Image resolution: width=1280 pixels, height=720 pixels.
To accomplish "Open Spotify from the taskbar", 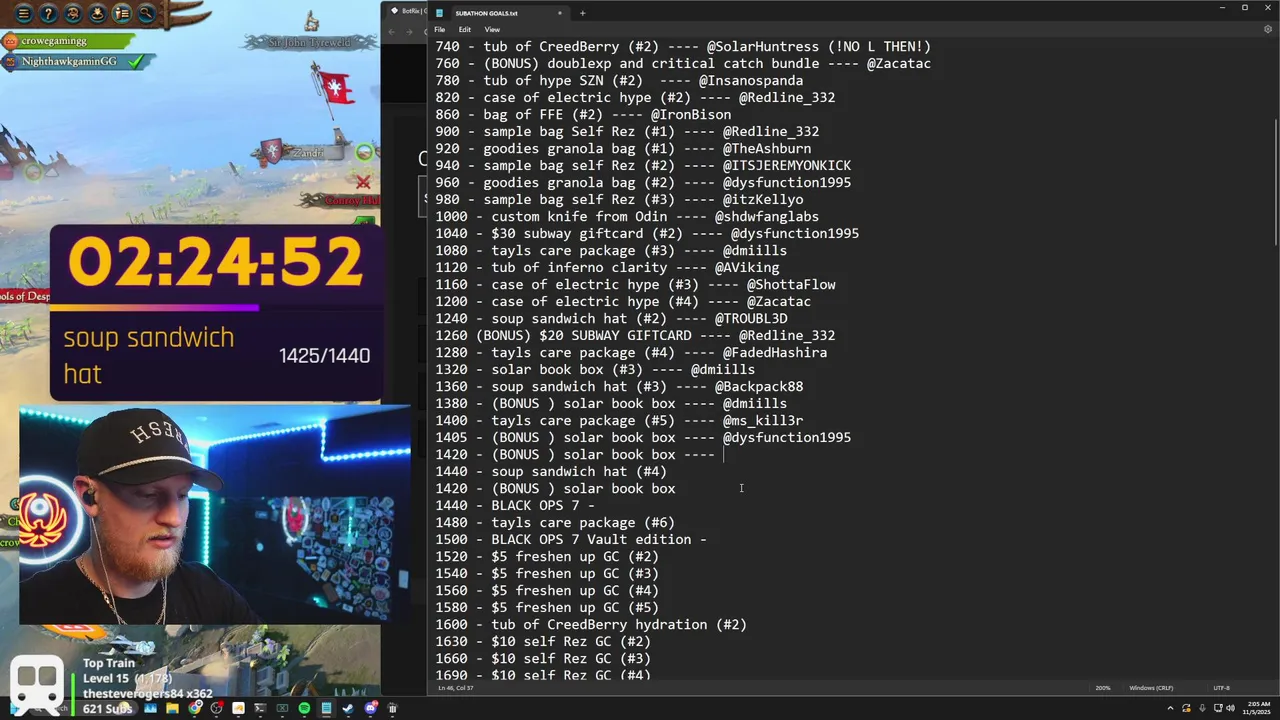I will (304, 708).
